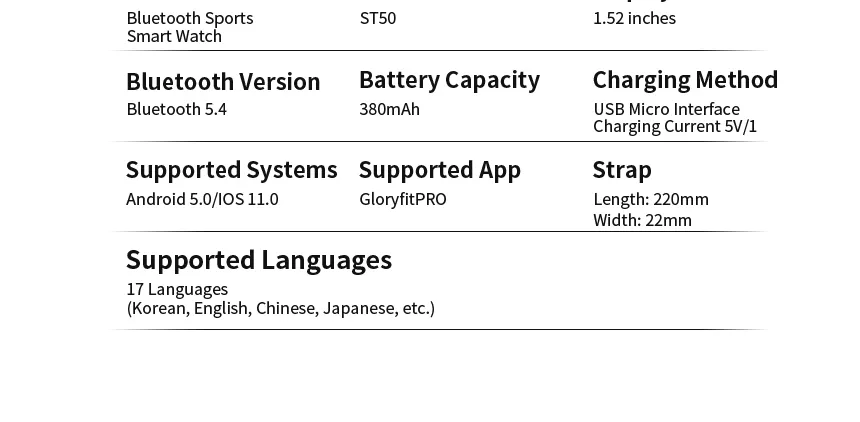Select the "USB Micro Interface" text

(x=666, y=109)
